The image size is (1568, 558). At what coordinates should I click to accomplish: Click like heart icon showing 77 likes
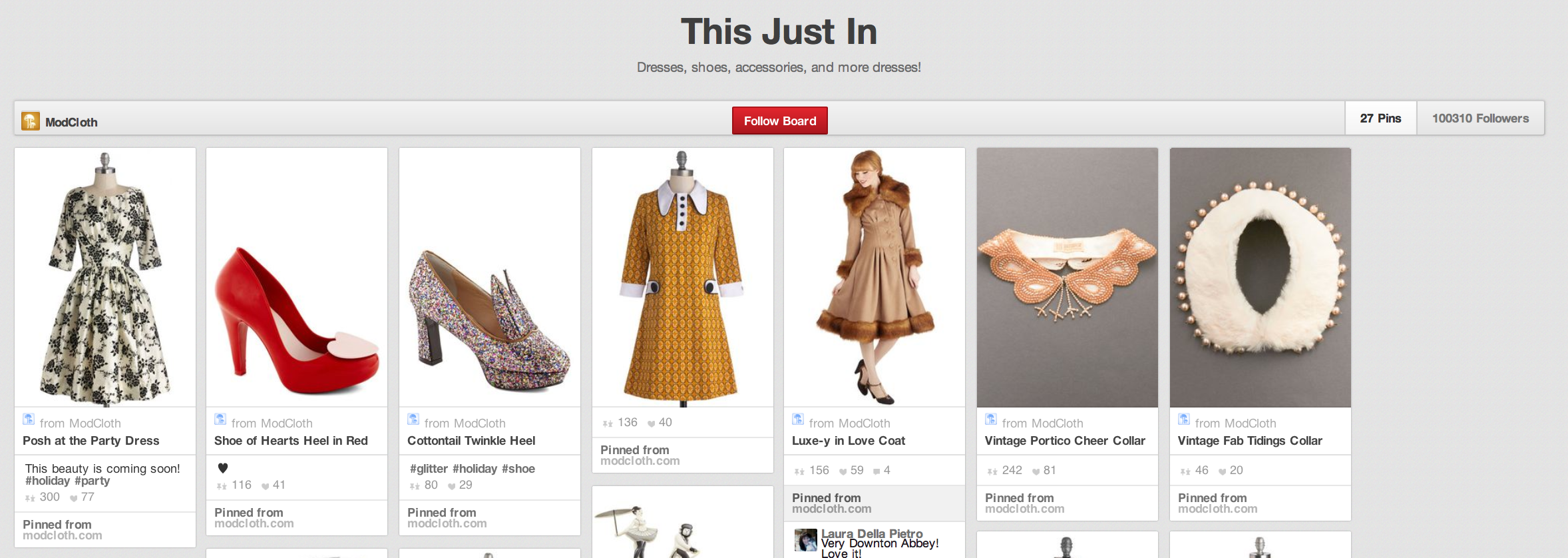pyautogui.click(x=74, y=498)
